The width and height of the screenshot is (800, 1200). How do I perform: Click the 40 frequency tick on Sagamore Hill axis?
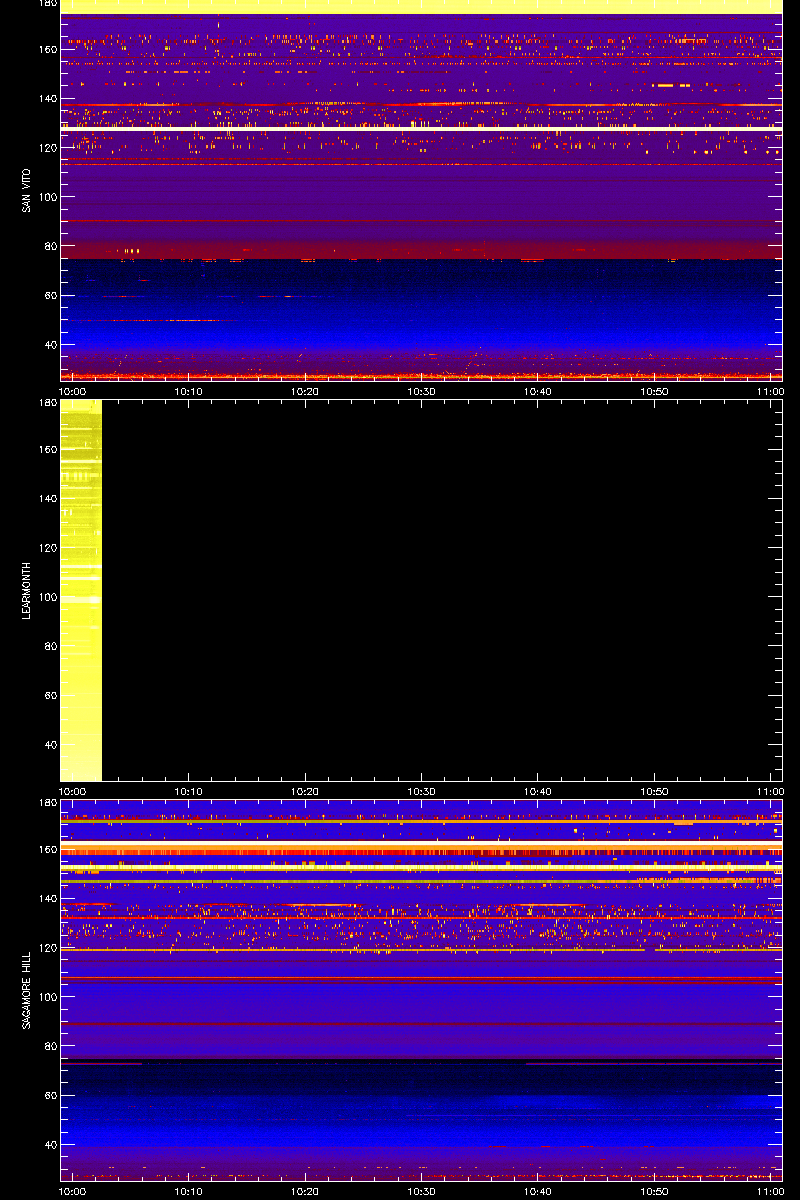[50, 1144]
